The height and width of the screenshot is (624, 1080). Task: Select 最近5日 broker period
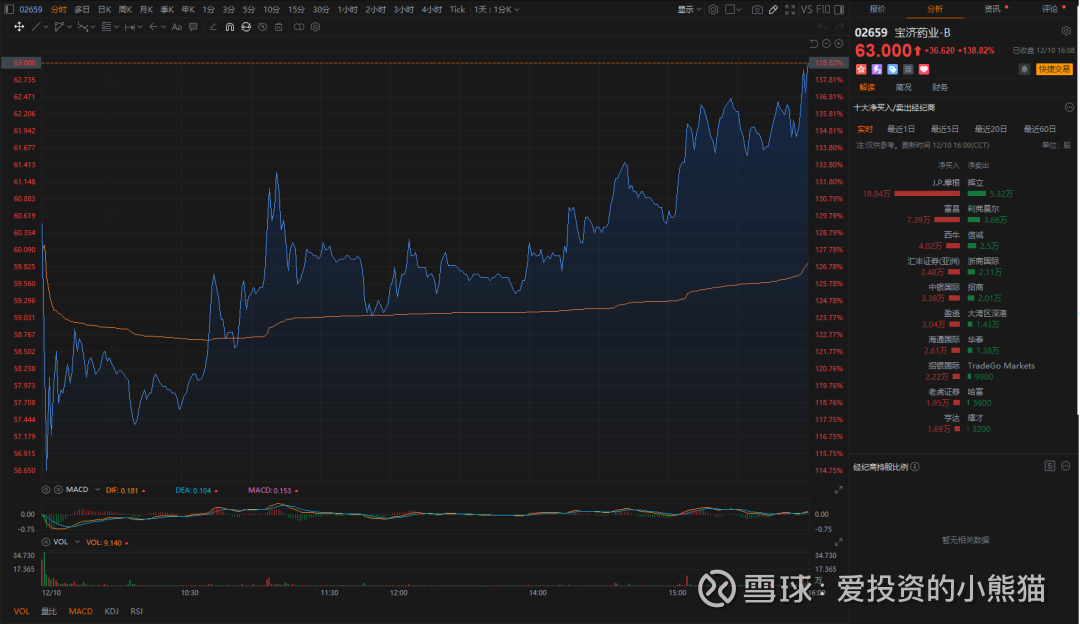pos(944,129)
